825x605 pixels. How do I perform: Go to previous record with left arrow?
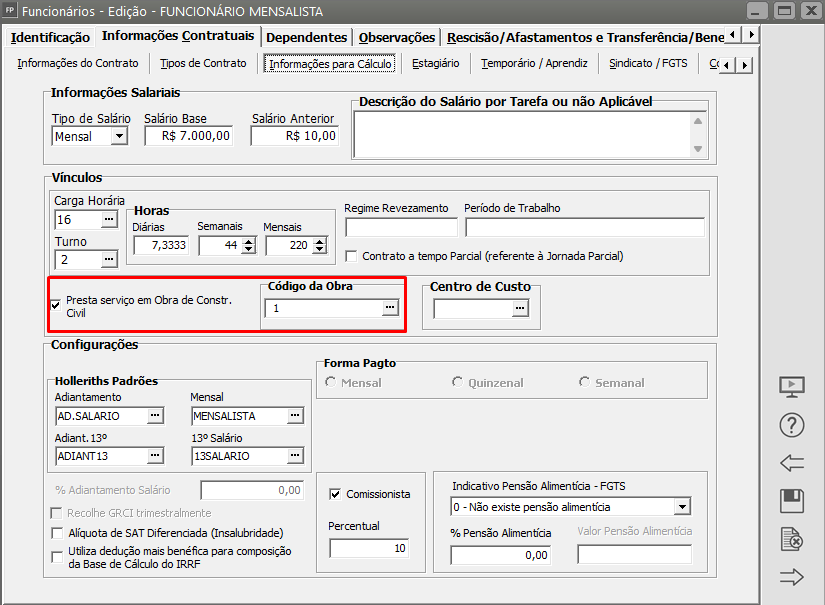point(791,463)
